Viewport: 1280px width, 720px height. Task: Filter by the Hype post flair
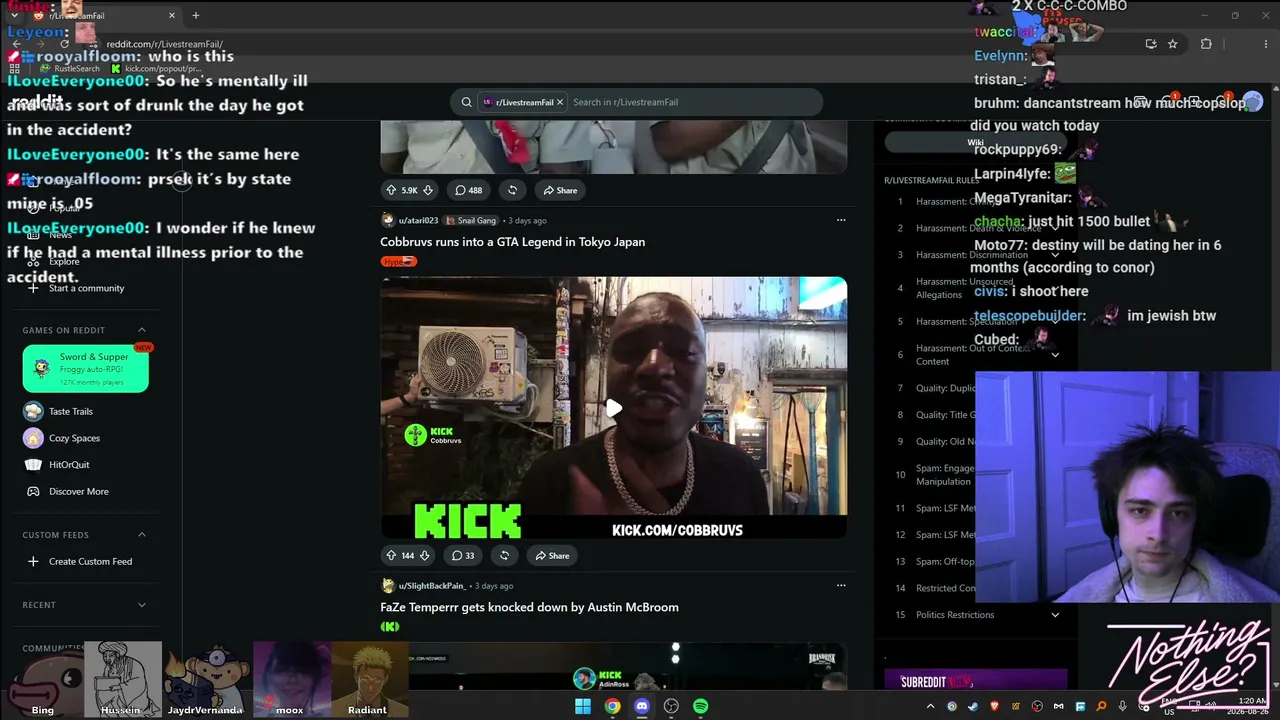point(398,262)
